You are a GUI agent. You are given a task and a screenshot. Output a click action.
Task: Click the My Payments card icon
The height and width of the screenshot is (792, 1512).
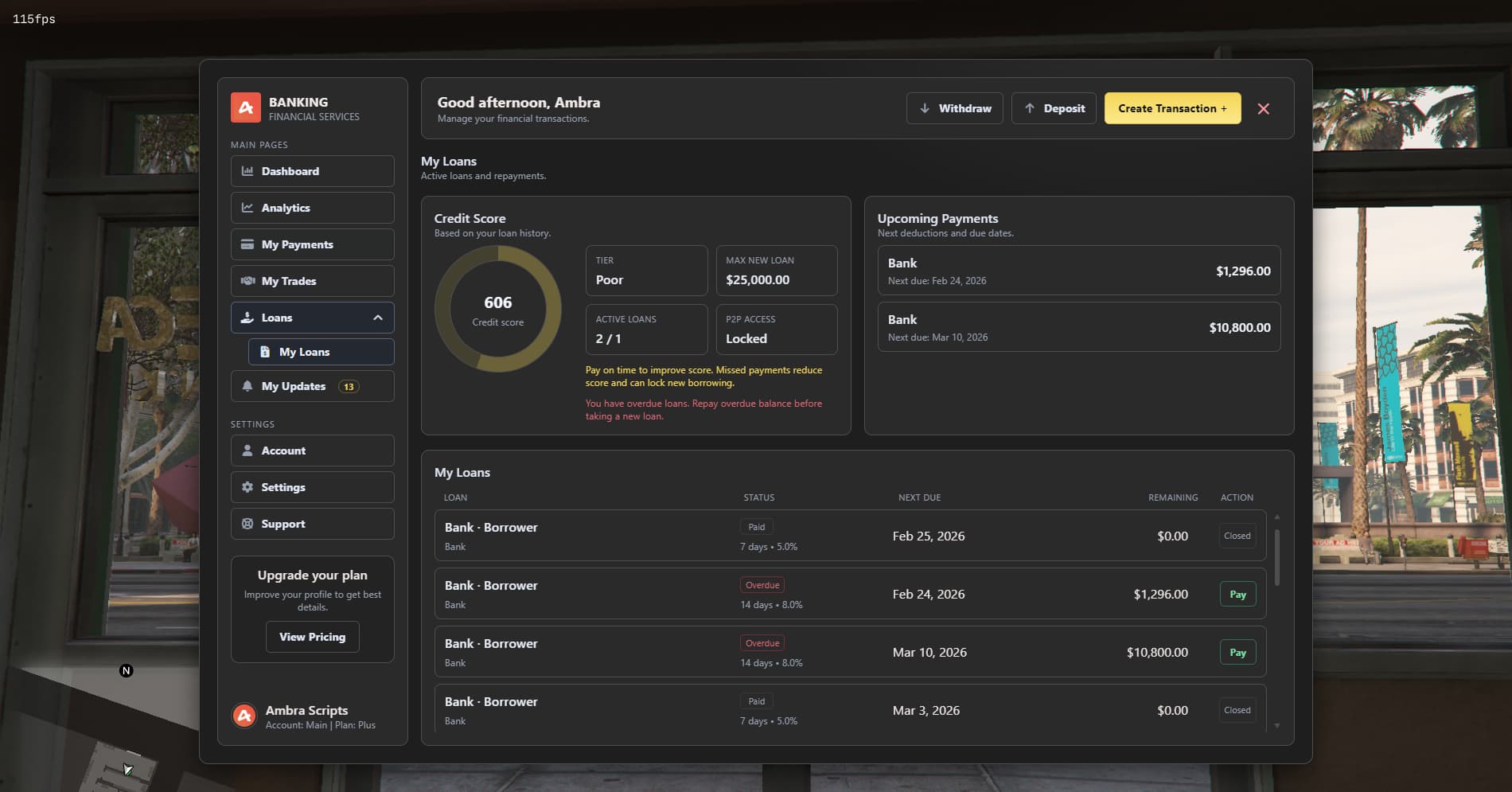[247, 244]
